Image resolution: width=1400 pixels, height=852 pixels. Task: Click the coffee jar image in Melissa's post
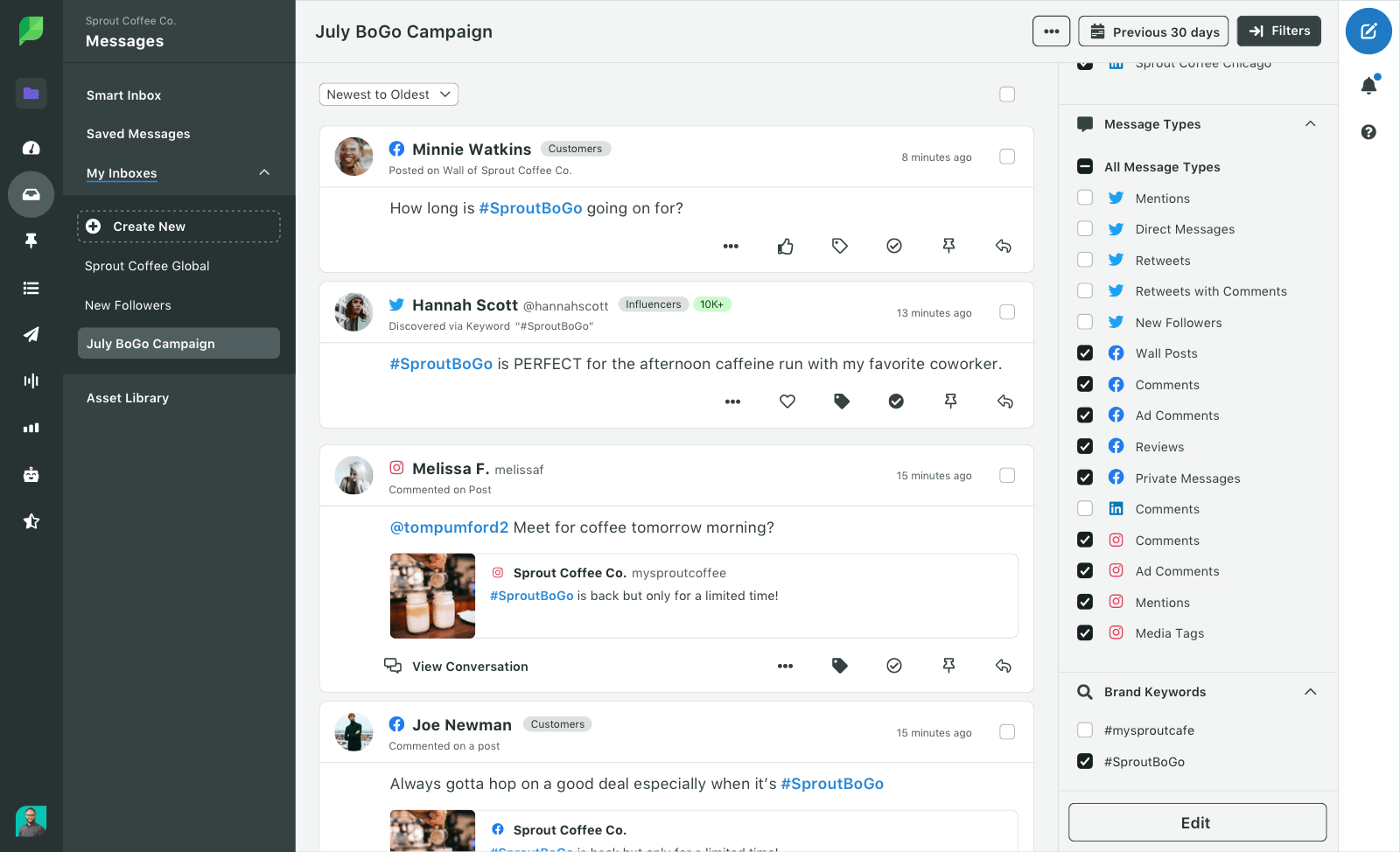(432, 596)
